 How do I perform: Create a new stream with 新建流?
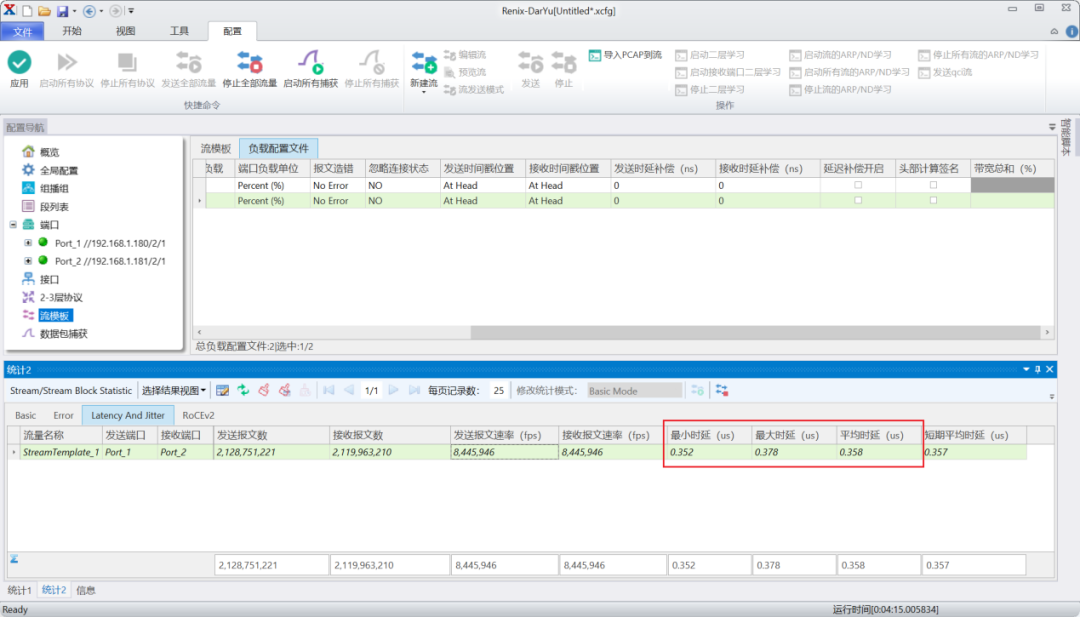pos(424,63)
